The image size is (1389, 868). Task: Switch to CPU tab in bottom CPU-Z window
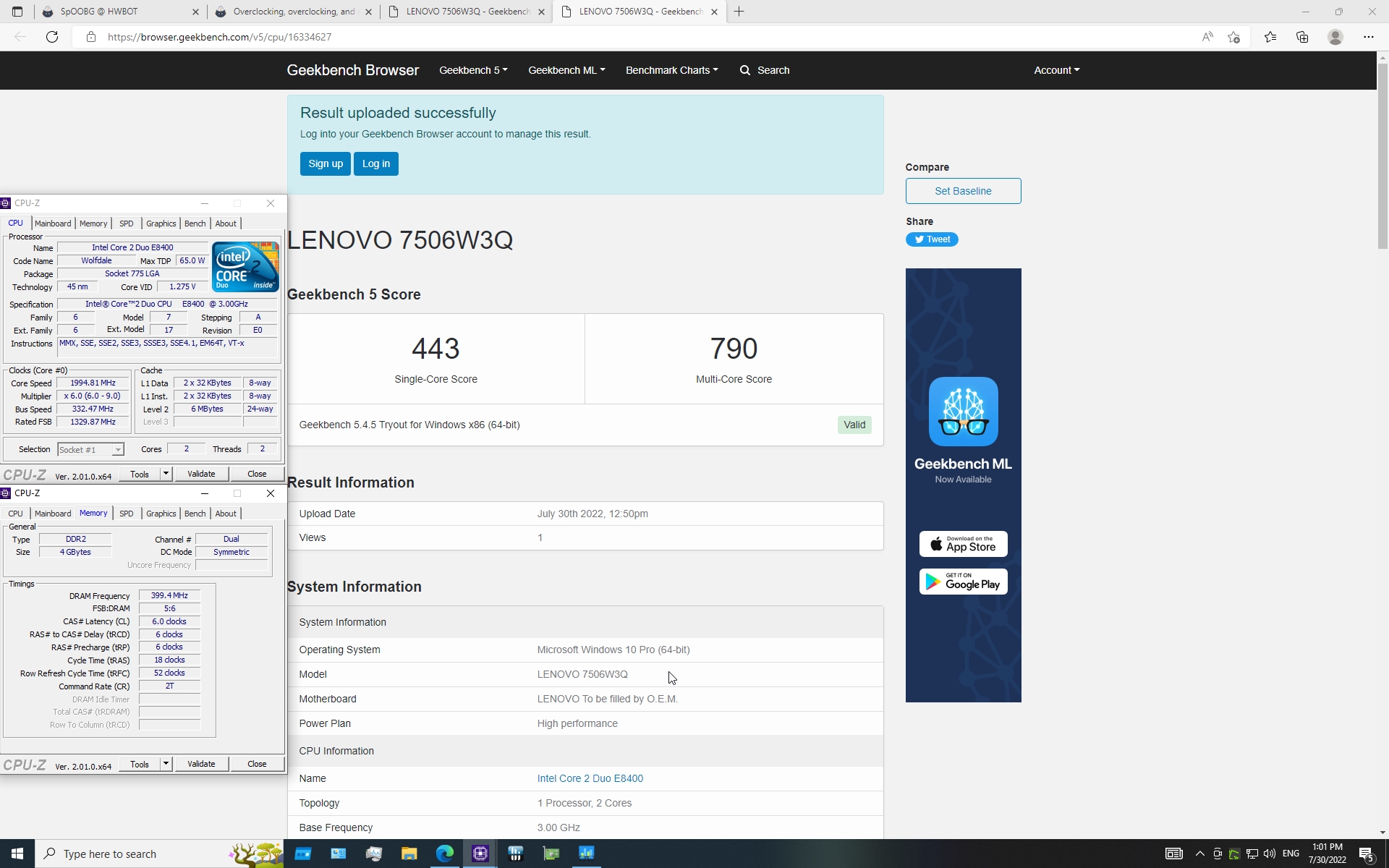[x=15, y=514]
